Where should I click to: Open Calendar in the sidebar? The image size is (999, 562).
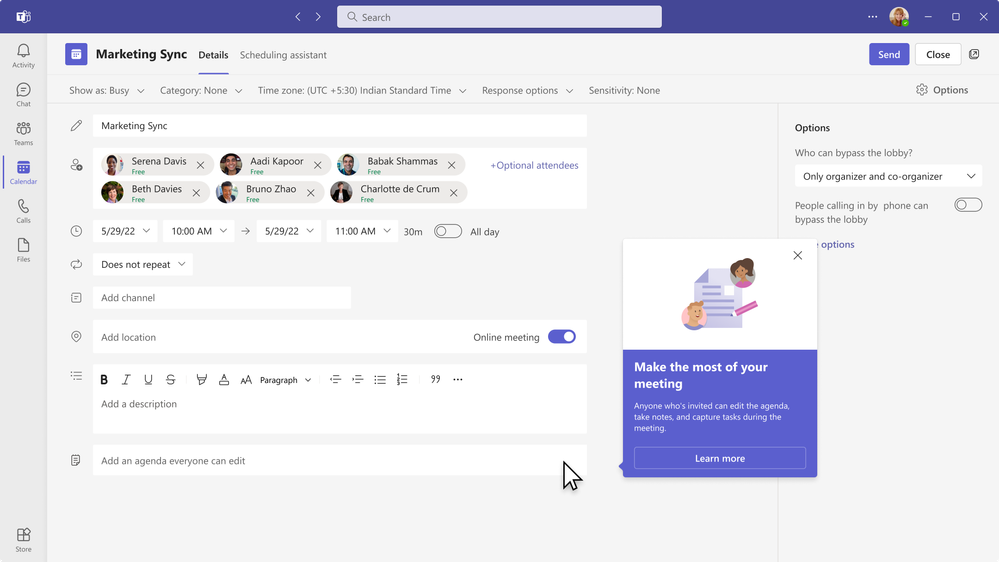point(23,172)
